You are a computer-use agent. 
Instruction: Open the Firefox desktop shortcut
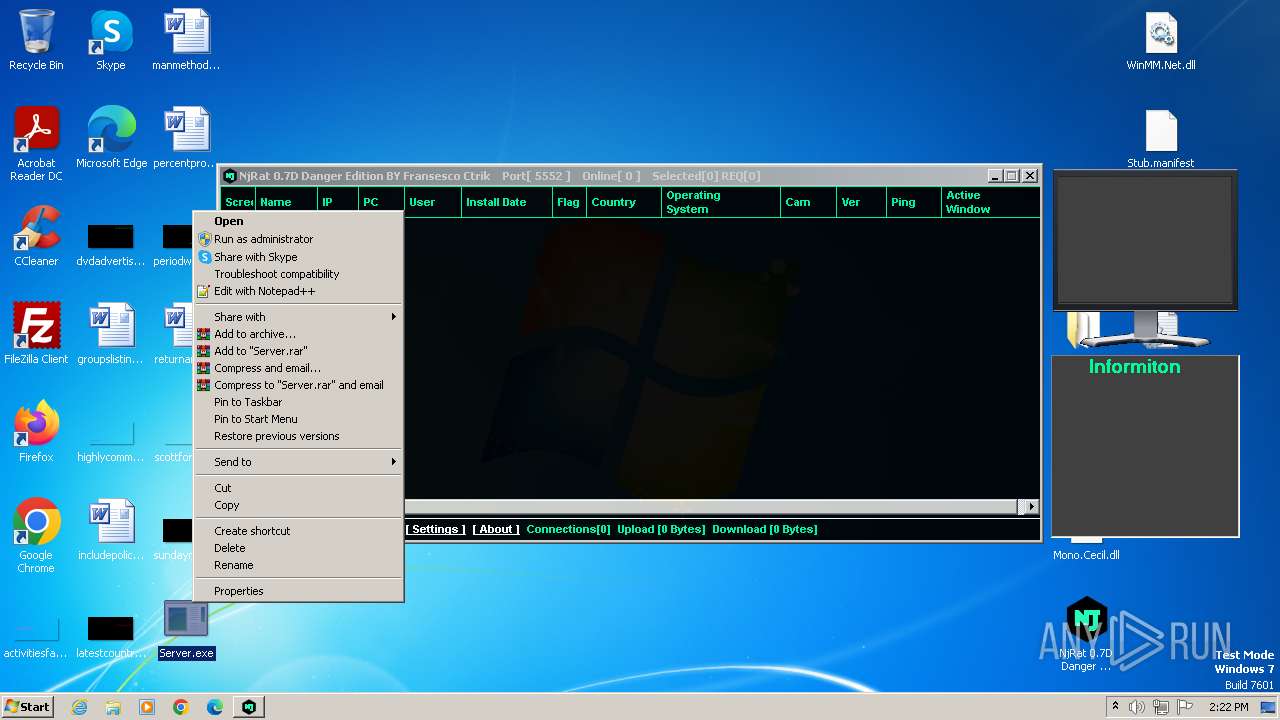pyautogui.click(x=36, y=432)
